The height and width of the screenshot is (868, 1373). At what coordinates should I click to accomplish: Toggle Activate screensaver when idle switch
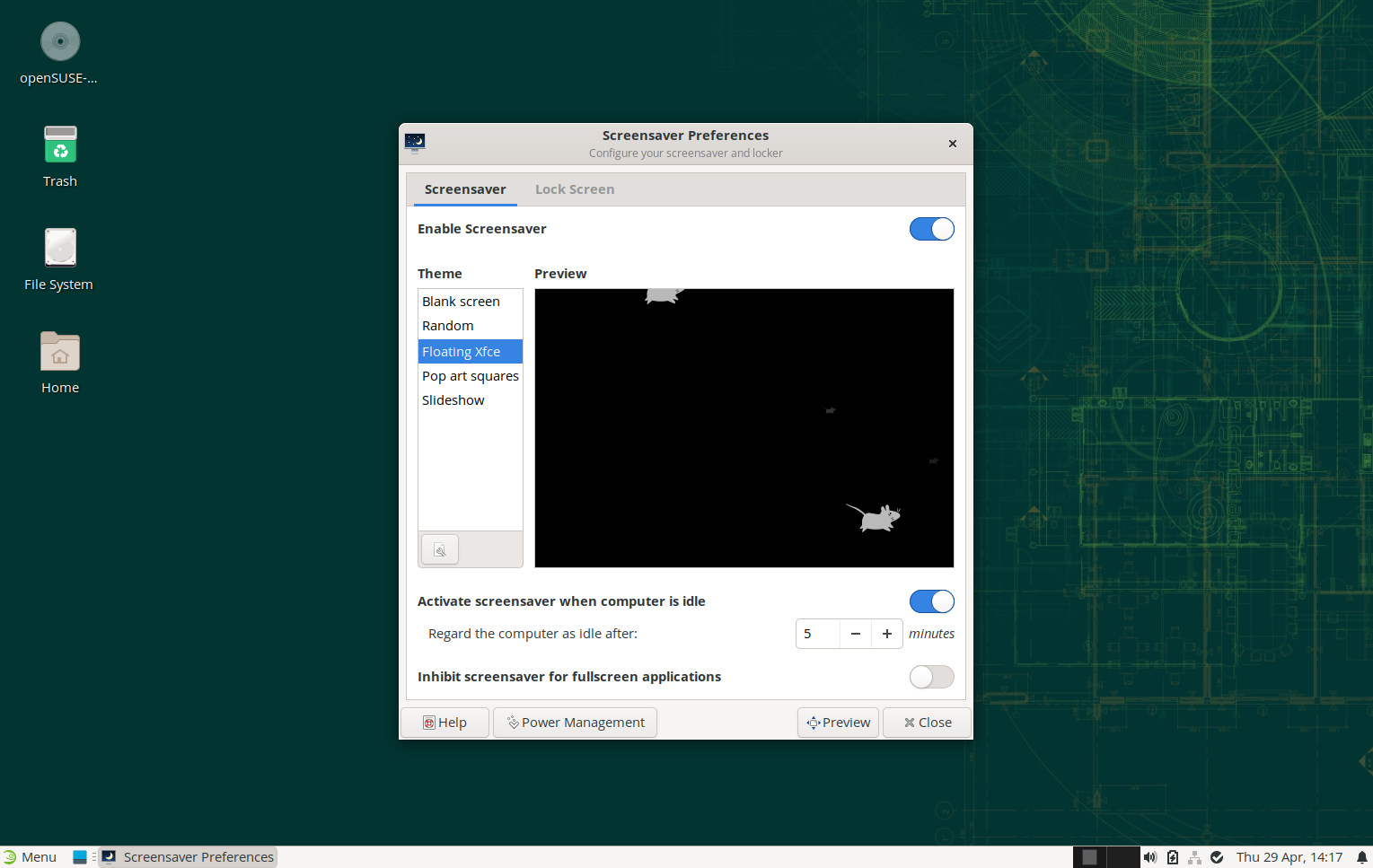[x=931, y=601]
